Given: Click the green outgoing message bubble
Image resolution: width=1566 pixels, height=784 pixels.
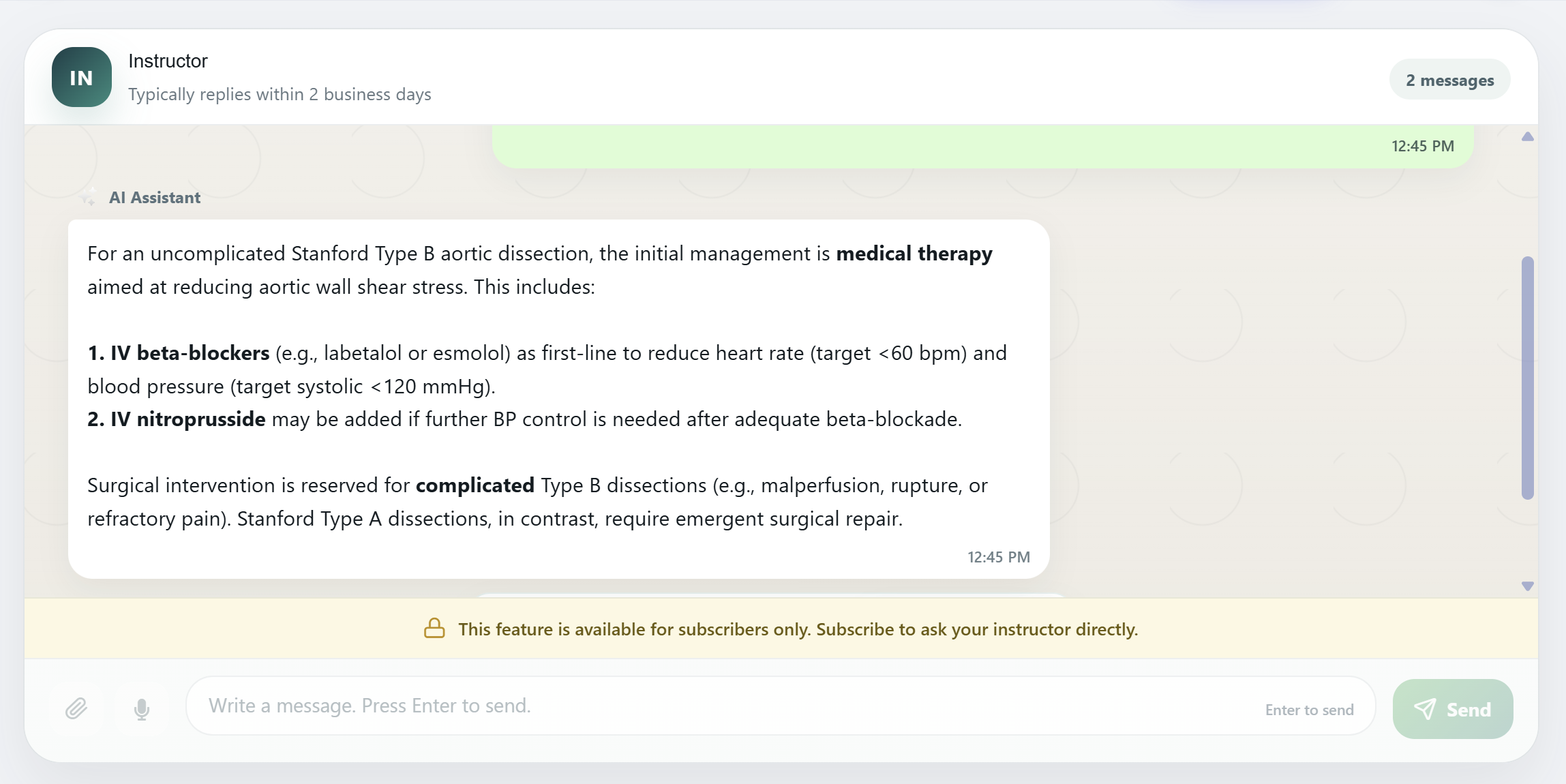Looking at the screenshot, I should pos(982,146).
